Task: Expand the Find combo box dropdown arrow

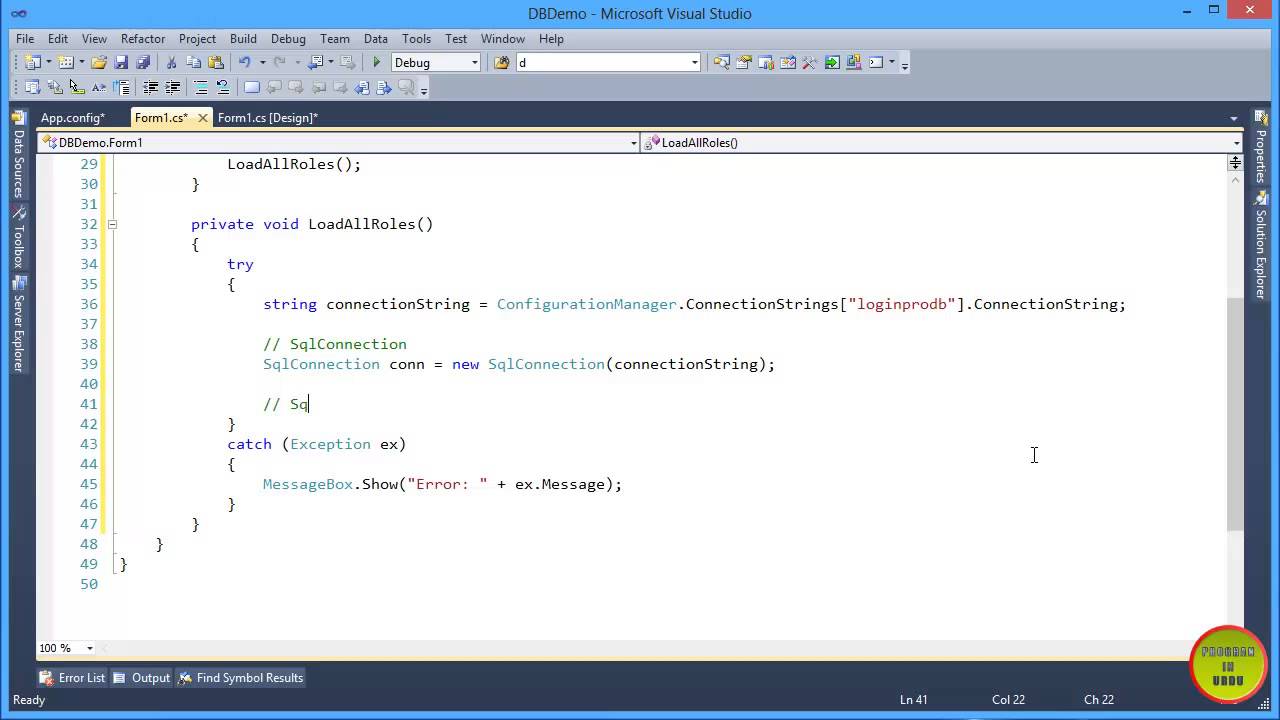Action: (694, 62)
